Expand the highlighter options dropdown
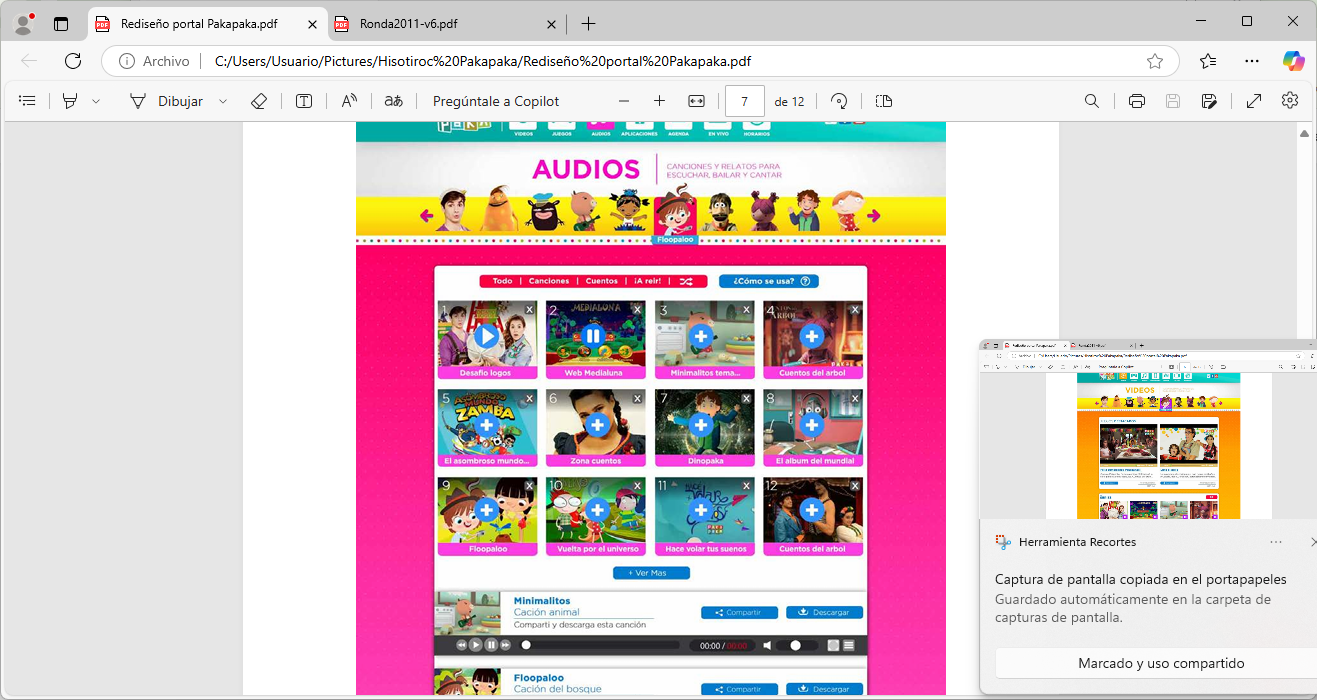1317x700 pixels. pos(96,101)
